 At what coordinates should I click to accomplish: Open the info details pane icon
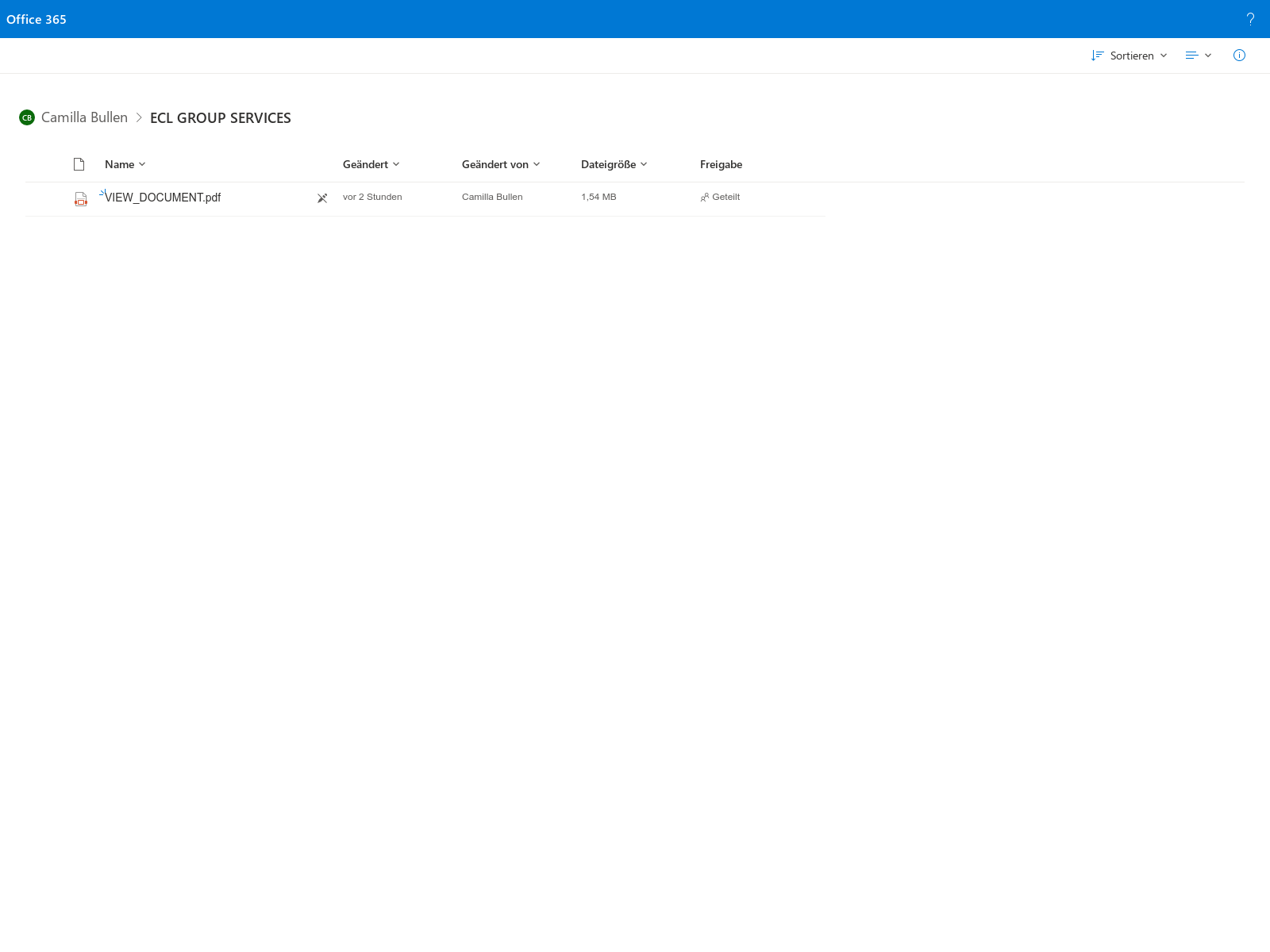coord(1239,56)
